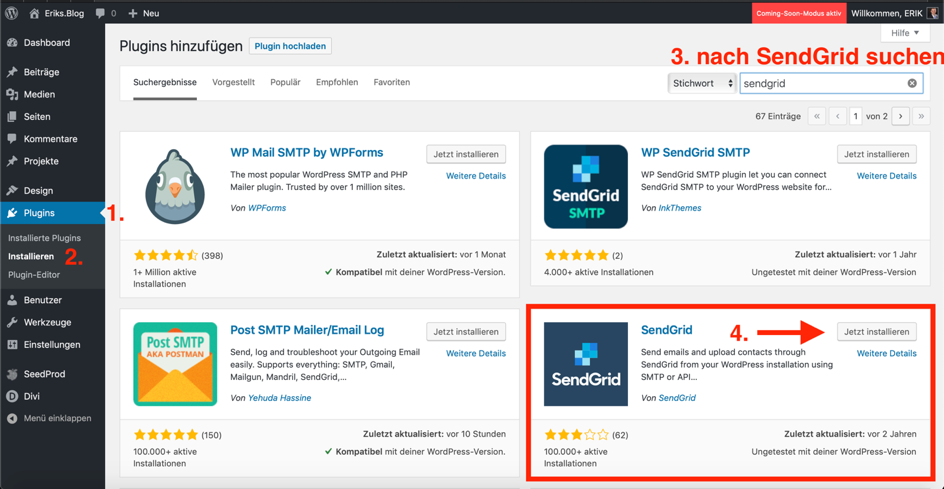Open Weitere Details for Post SMTP Mailer

coord(476,354)
